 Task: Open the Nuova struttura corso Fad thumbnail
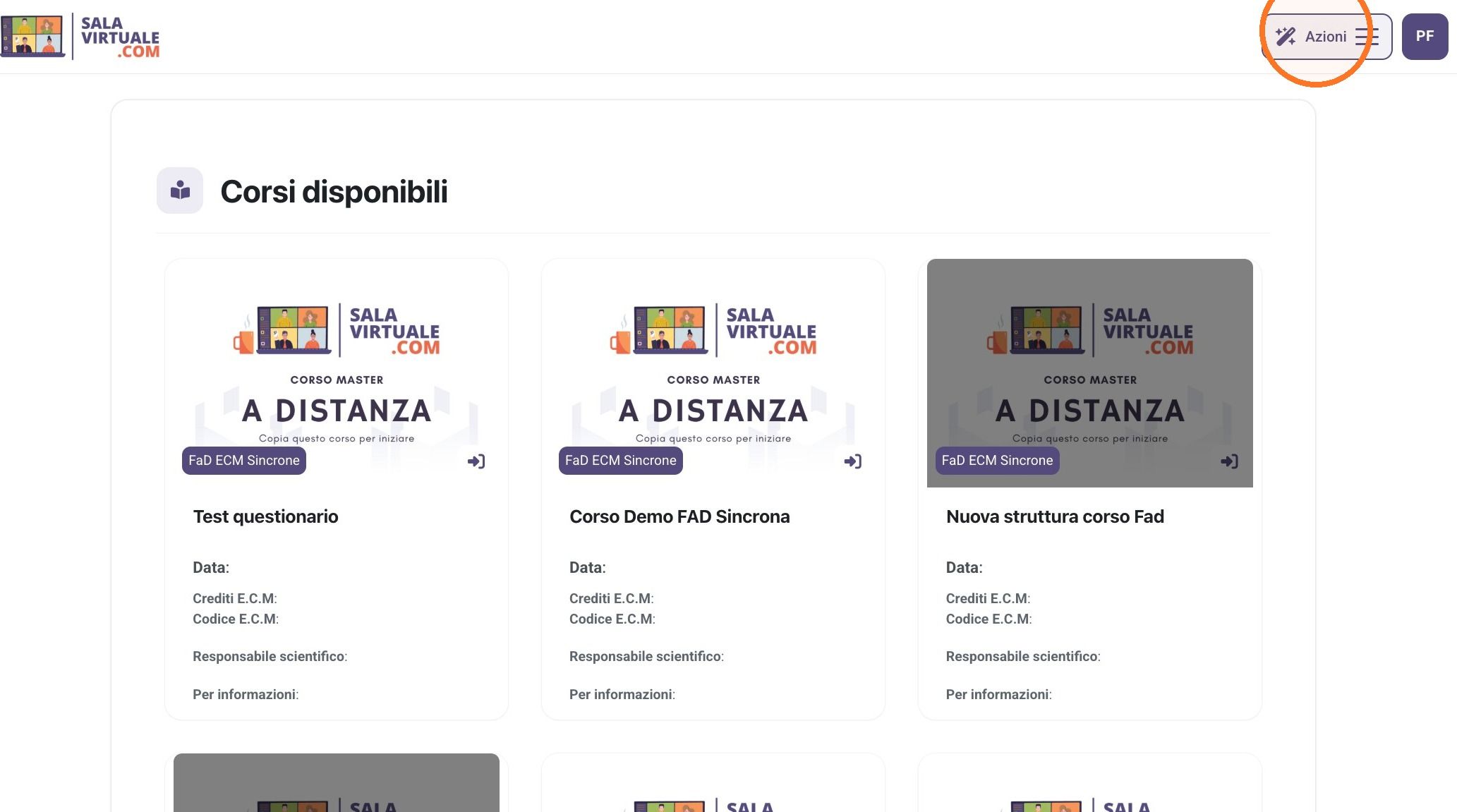point(1090,372)
